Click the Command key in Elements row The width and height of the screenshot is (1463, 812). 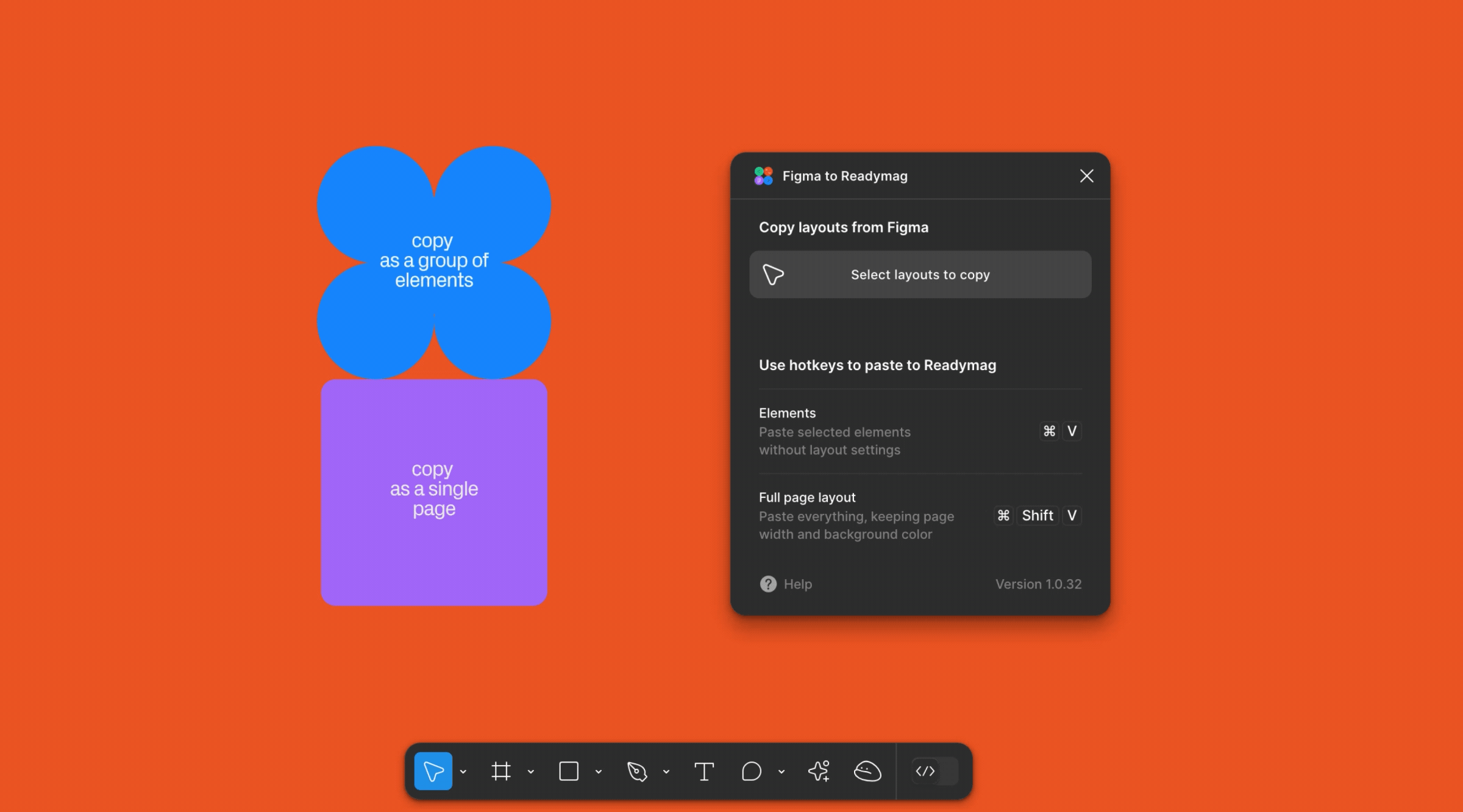click(x=1049, y=431)
